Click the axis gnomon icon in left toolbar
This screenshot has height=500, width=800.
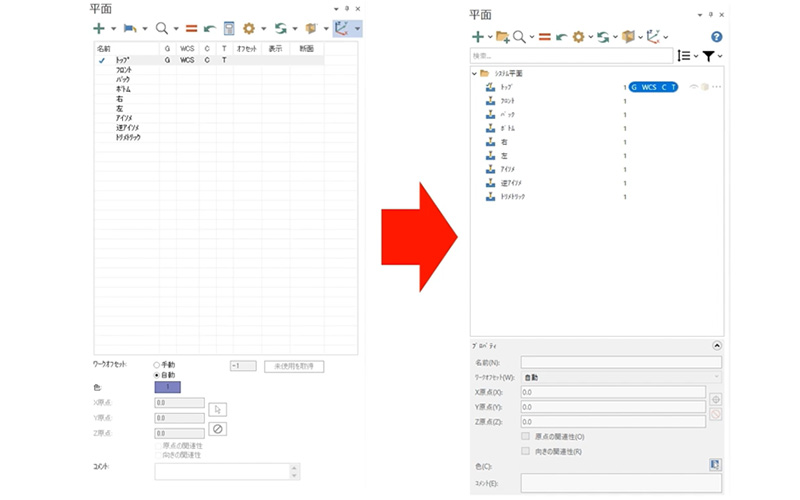343,29
